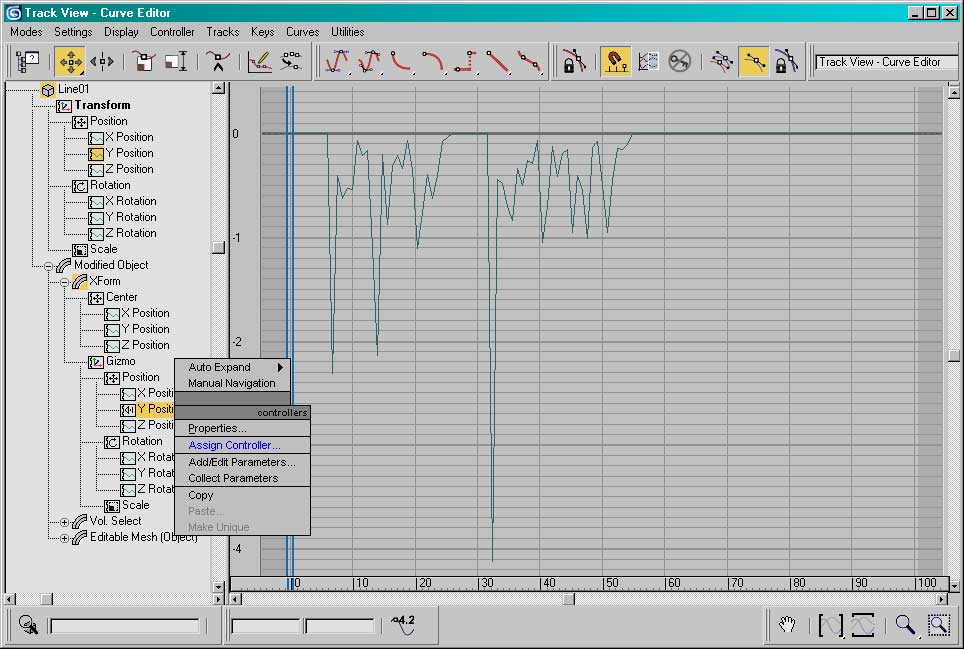The image size is (964, 649).
Task: Select the X Rotation track under Transform
Action: pyautogui.click(x=130, y=201)
